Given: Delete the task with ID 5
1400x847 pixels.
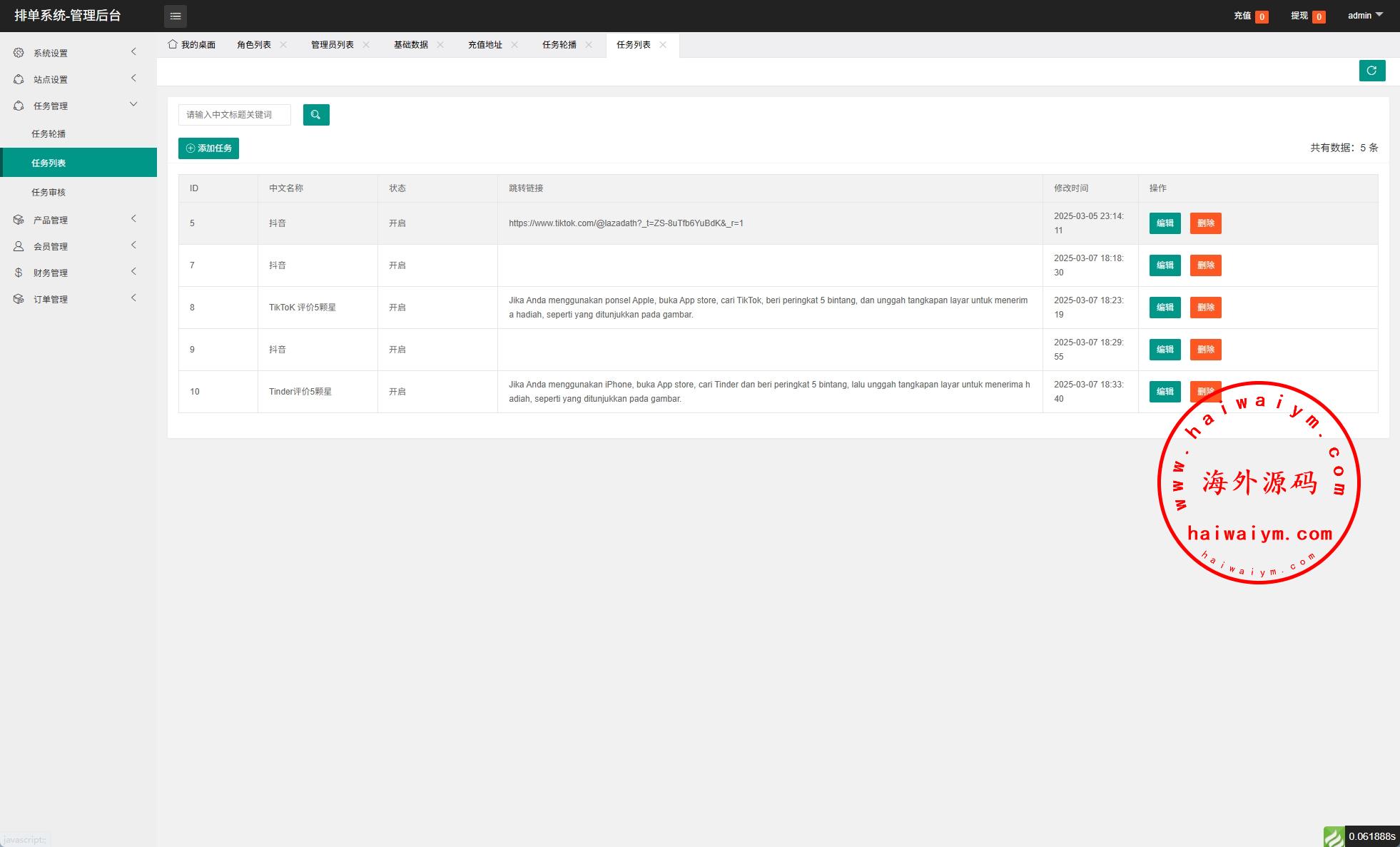Looking at the screenshot, I should pyautogui.click(x=1205, y=223).
